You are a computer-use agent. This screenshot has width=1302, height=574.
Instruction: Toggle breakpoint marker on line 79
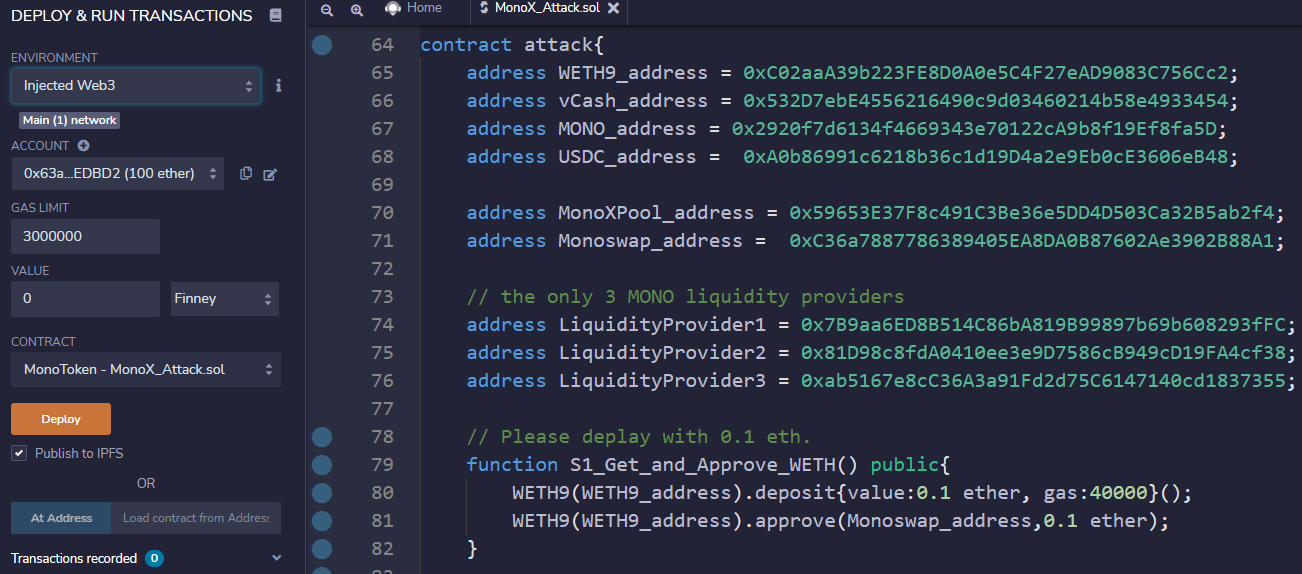point(322,465)
